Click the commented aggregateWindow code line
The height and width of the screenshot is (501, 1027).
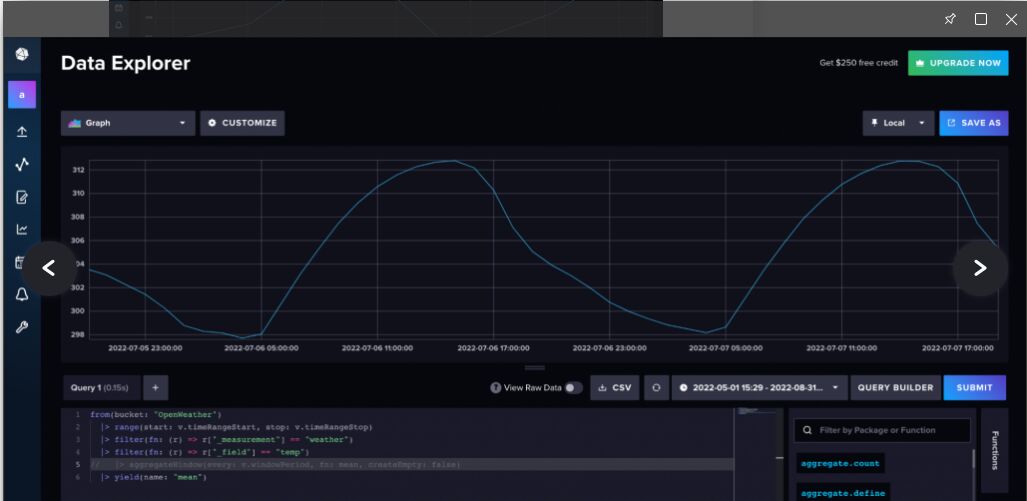point(275,465)
